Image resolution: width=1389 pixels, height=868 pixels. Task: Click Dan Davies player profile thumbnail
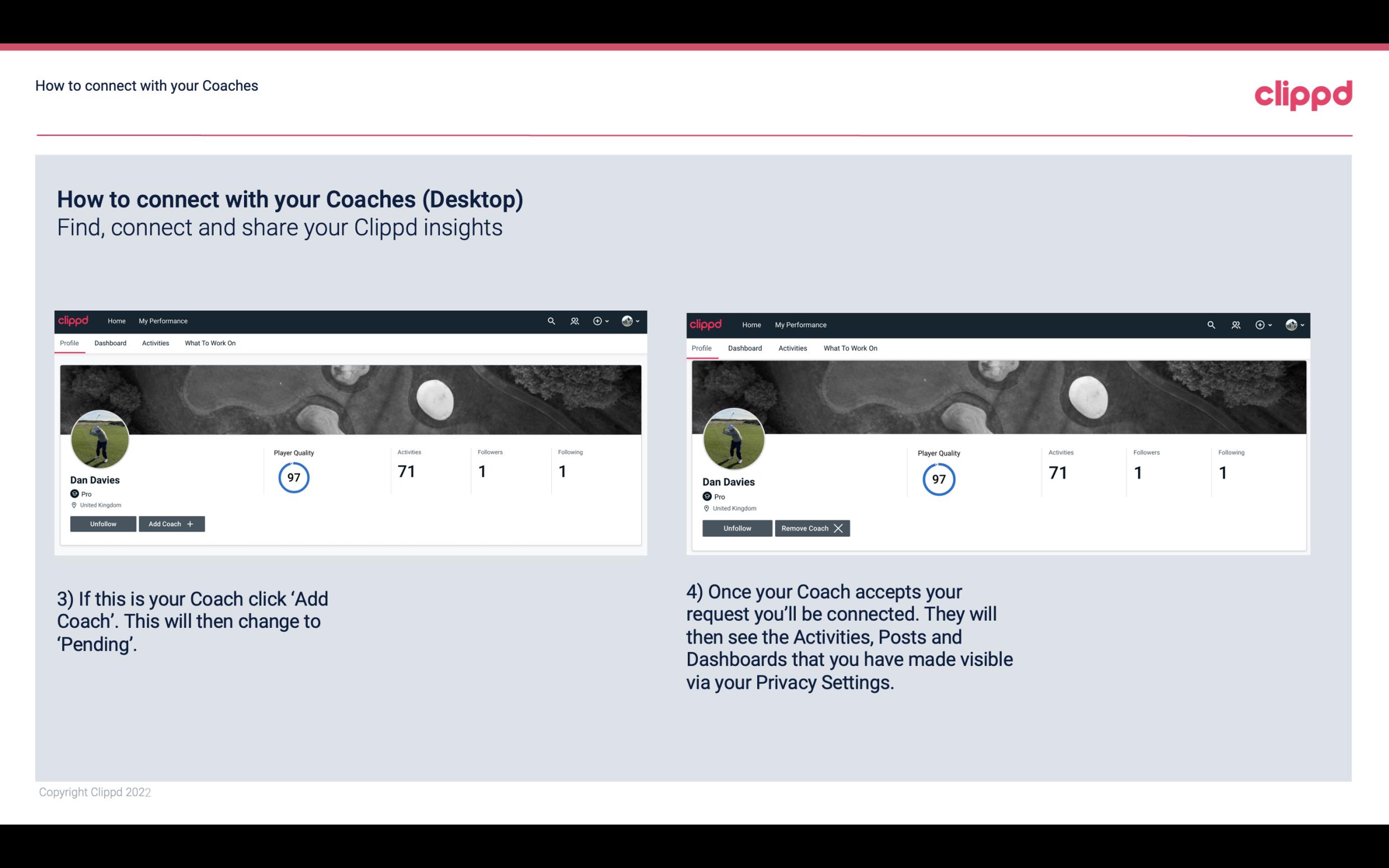point(100,437)
